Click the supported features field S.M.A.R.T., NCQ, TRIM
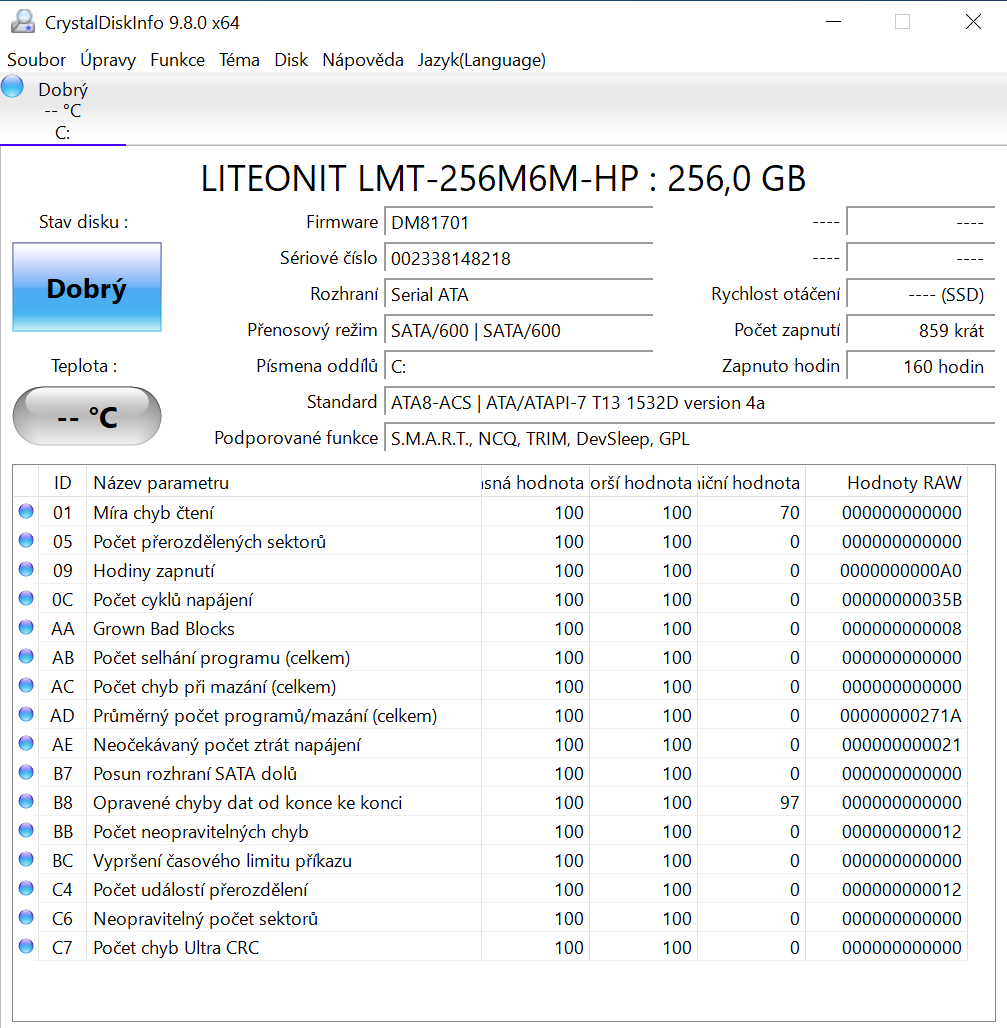 pyautogui.click(x=690, y=439)
